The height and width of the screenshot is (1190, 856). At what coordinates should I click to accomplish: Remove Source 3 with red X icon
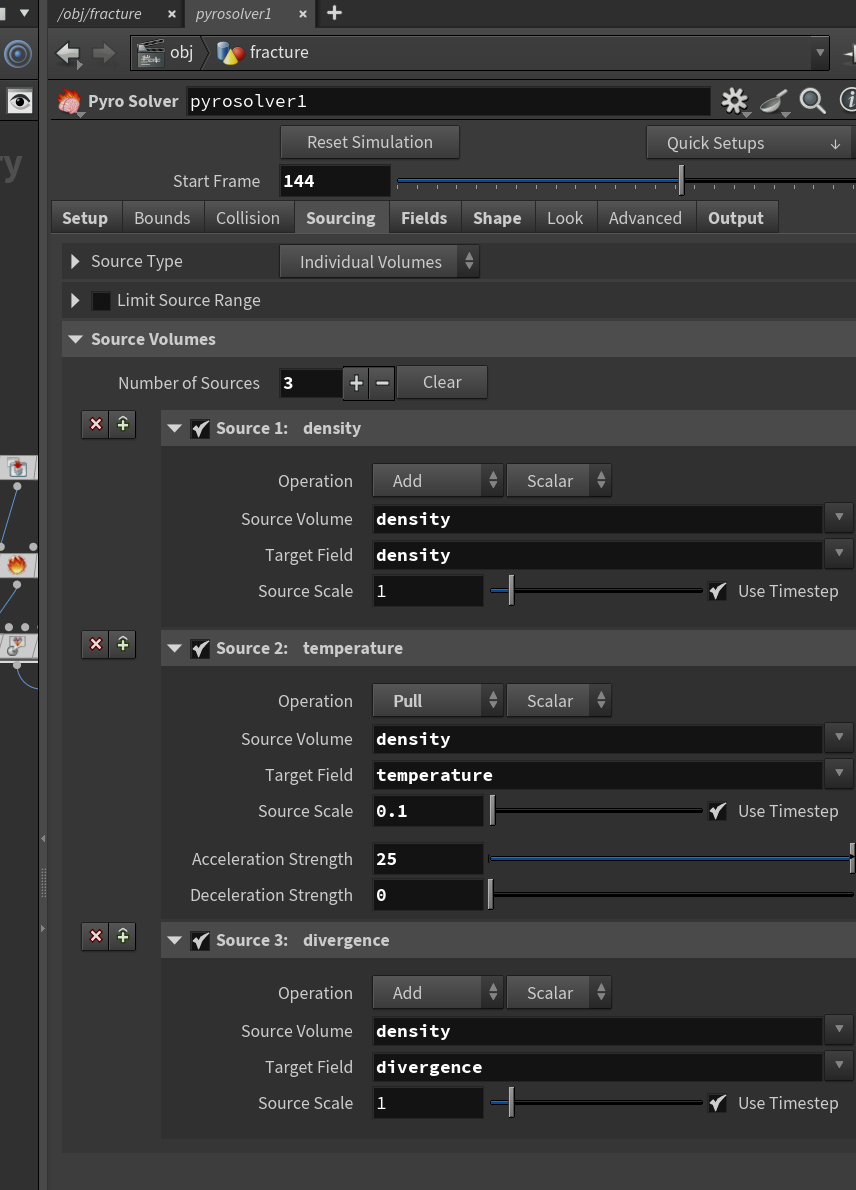96,937
